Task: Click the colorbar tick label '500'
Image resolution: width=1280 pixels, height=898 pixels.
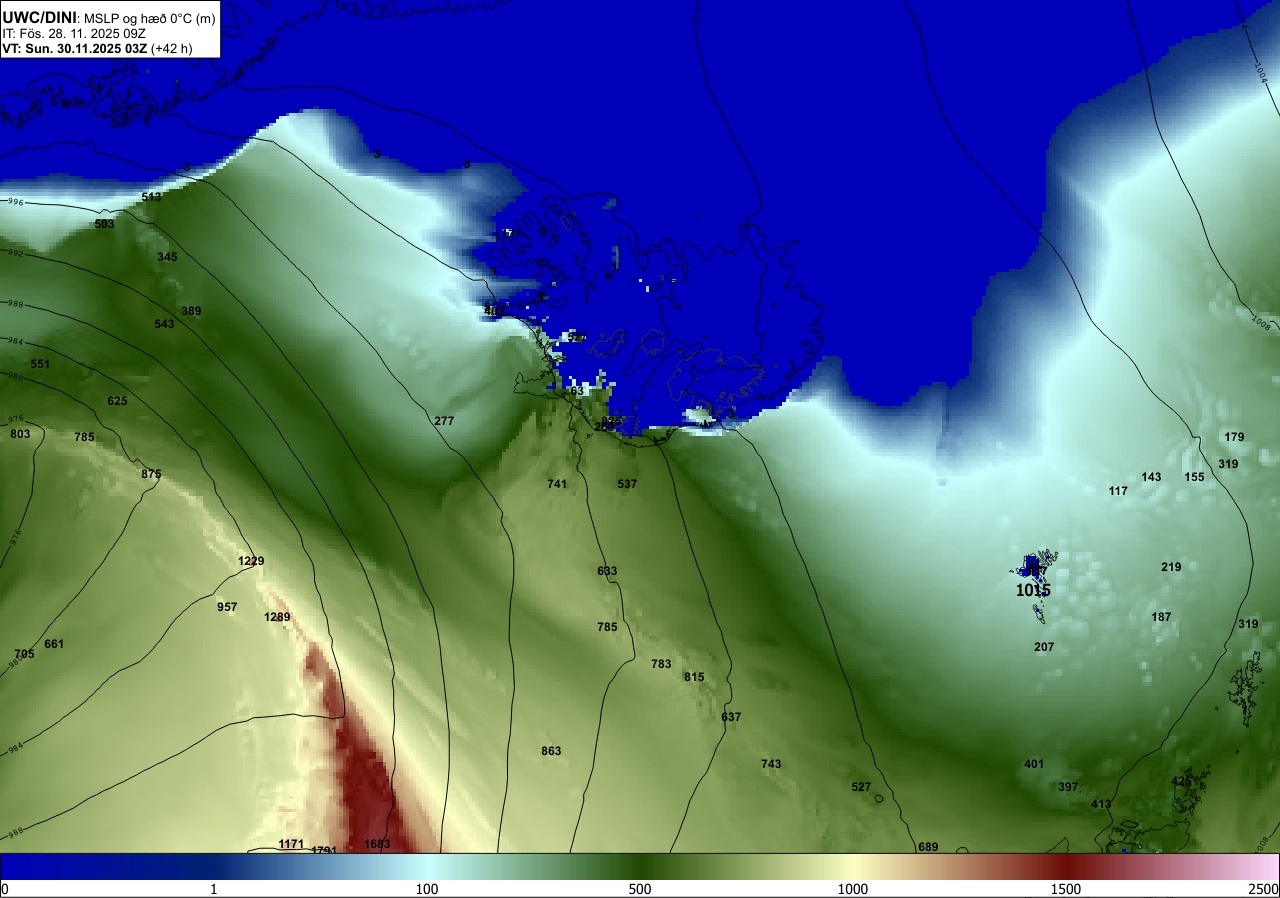Action: pos(640,889)
